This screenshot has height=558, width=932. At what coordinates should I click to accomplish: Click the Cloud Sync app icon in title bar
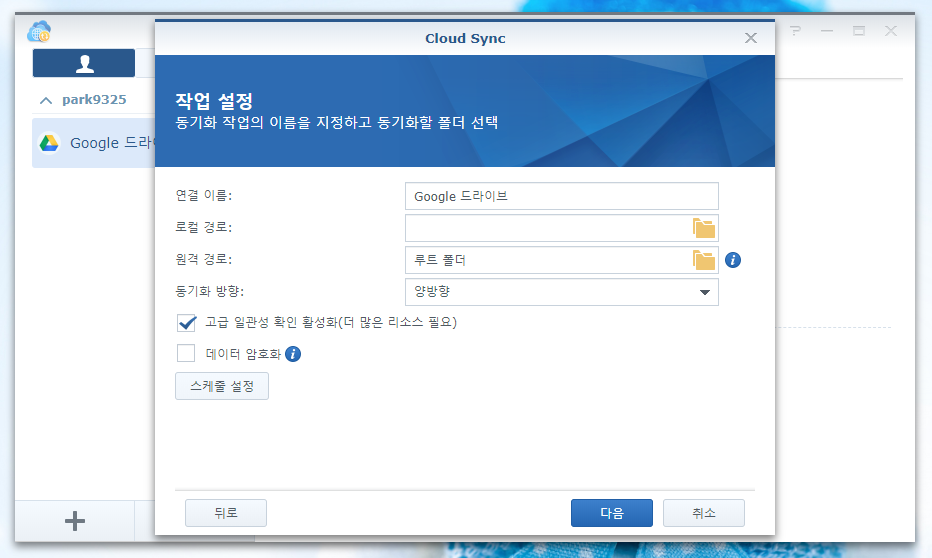[x=40, y=31]
